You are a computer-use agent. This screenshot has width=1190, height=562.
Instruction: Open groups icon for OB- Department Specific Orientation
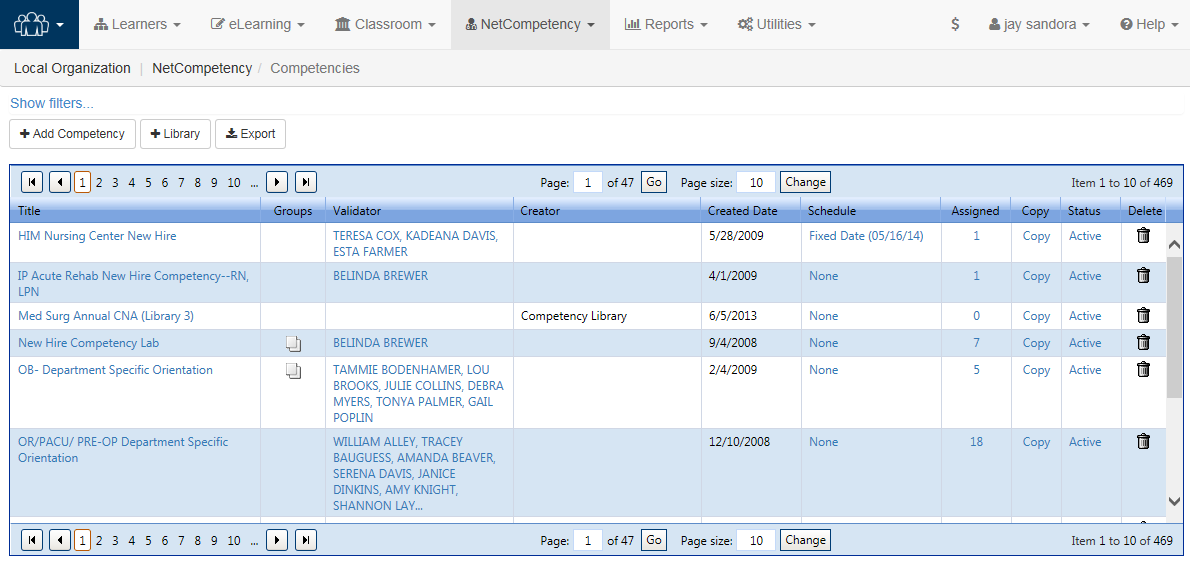[x=293, y=371]
